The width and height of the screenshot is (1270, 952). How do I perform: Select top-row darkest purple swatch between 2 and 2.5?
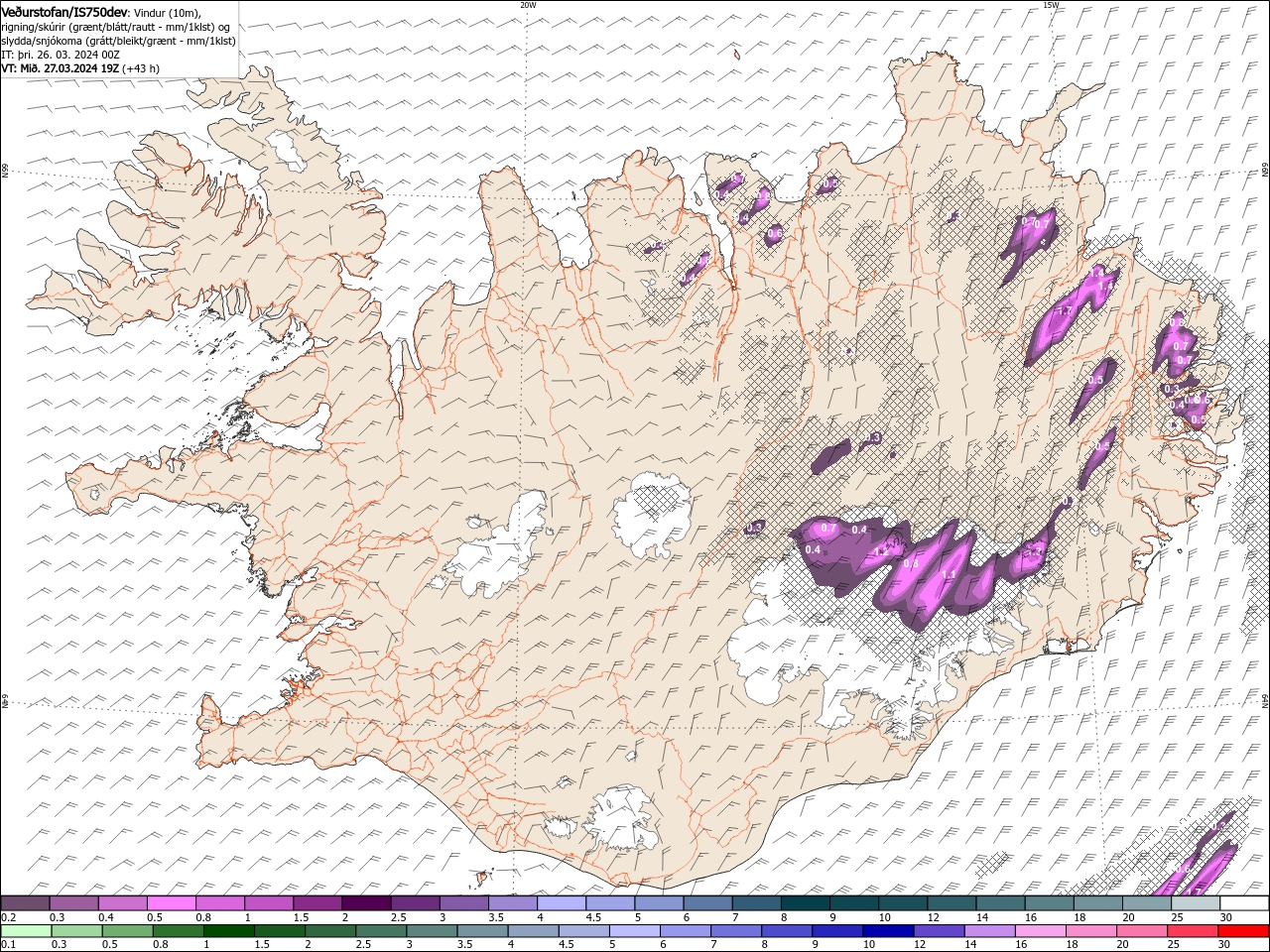pos(365,902)
